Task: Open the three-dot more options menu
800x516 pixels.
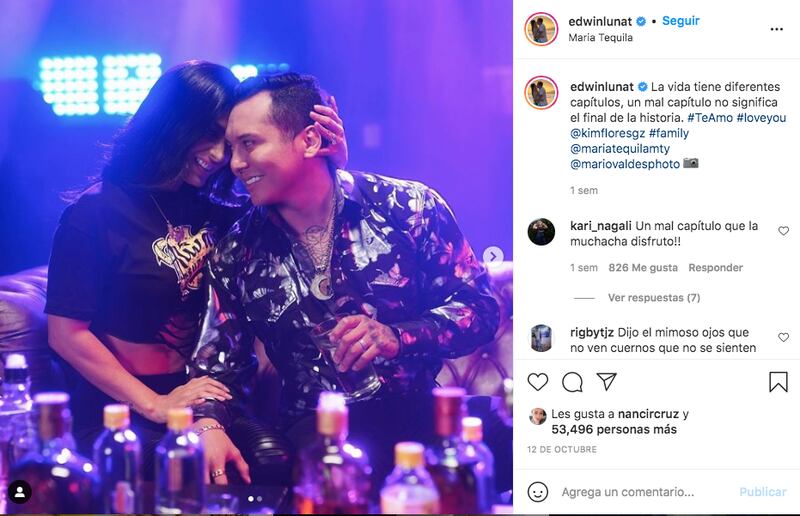Action: (777, 29)
